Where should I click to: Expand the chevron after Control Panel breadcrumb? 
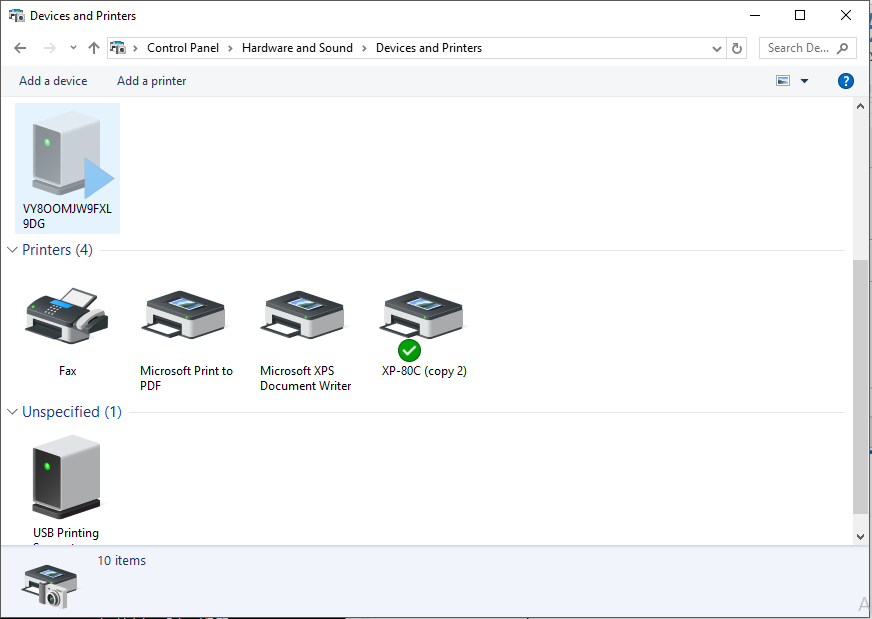click(x=230, y=48)
